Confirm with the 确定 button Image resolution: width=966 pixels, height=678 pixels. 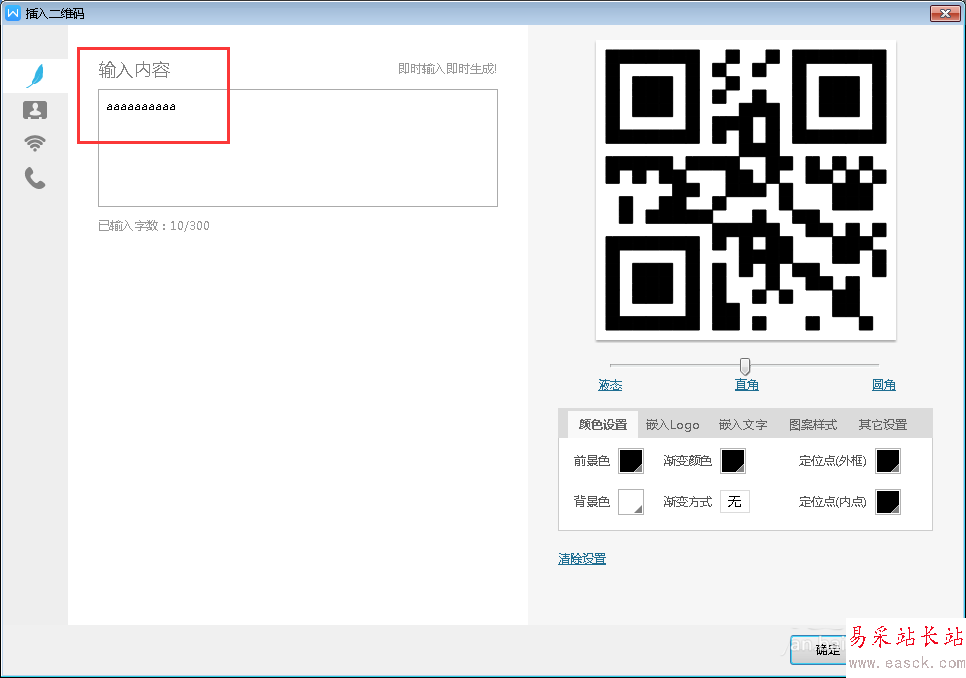(827, 650)
